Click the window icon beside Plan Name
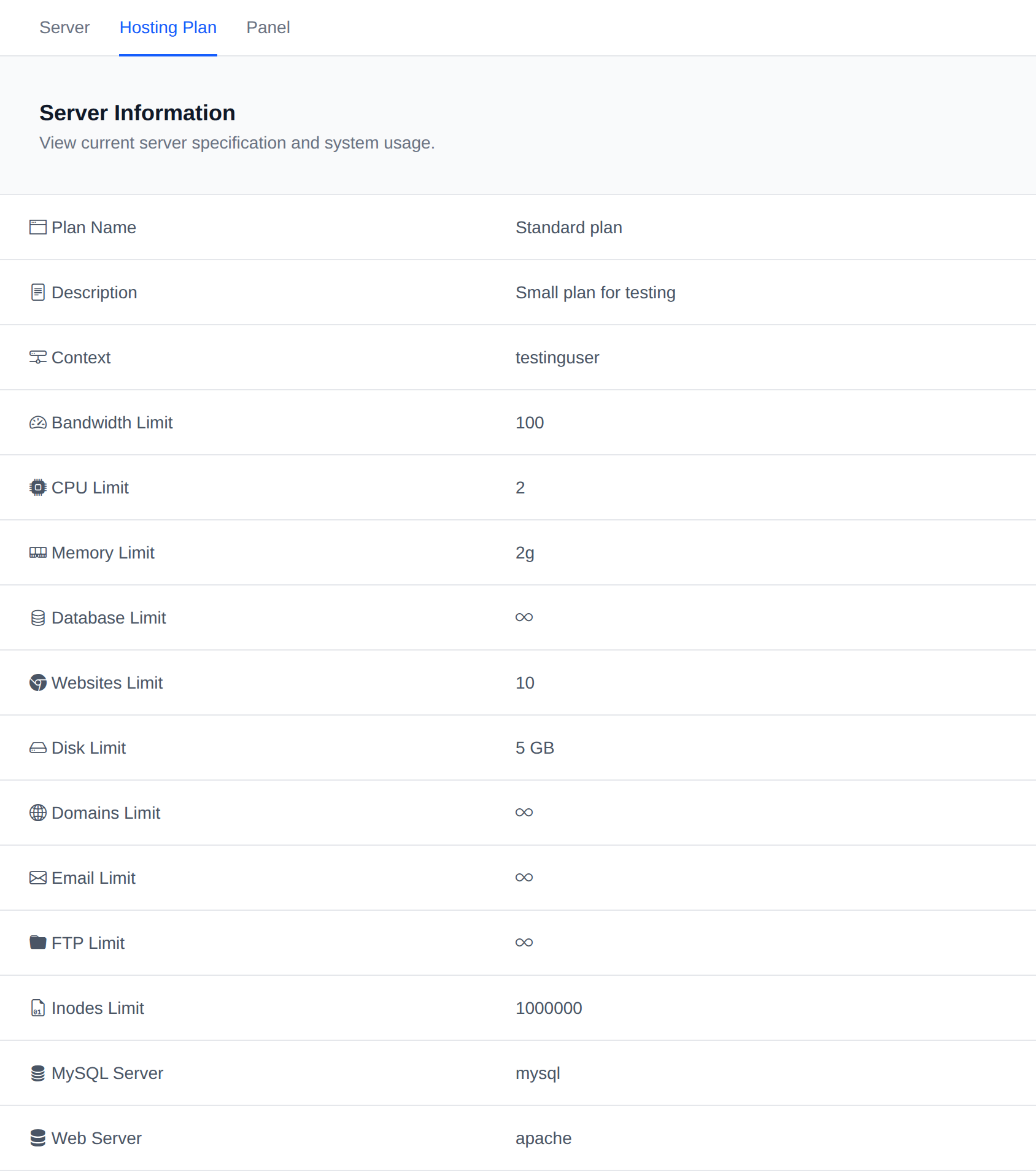This screenshot has height=1171, width=1036. (x=38, y=227)
